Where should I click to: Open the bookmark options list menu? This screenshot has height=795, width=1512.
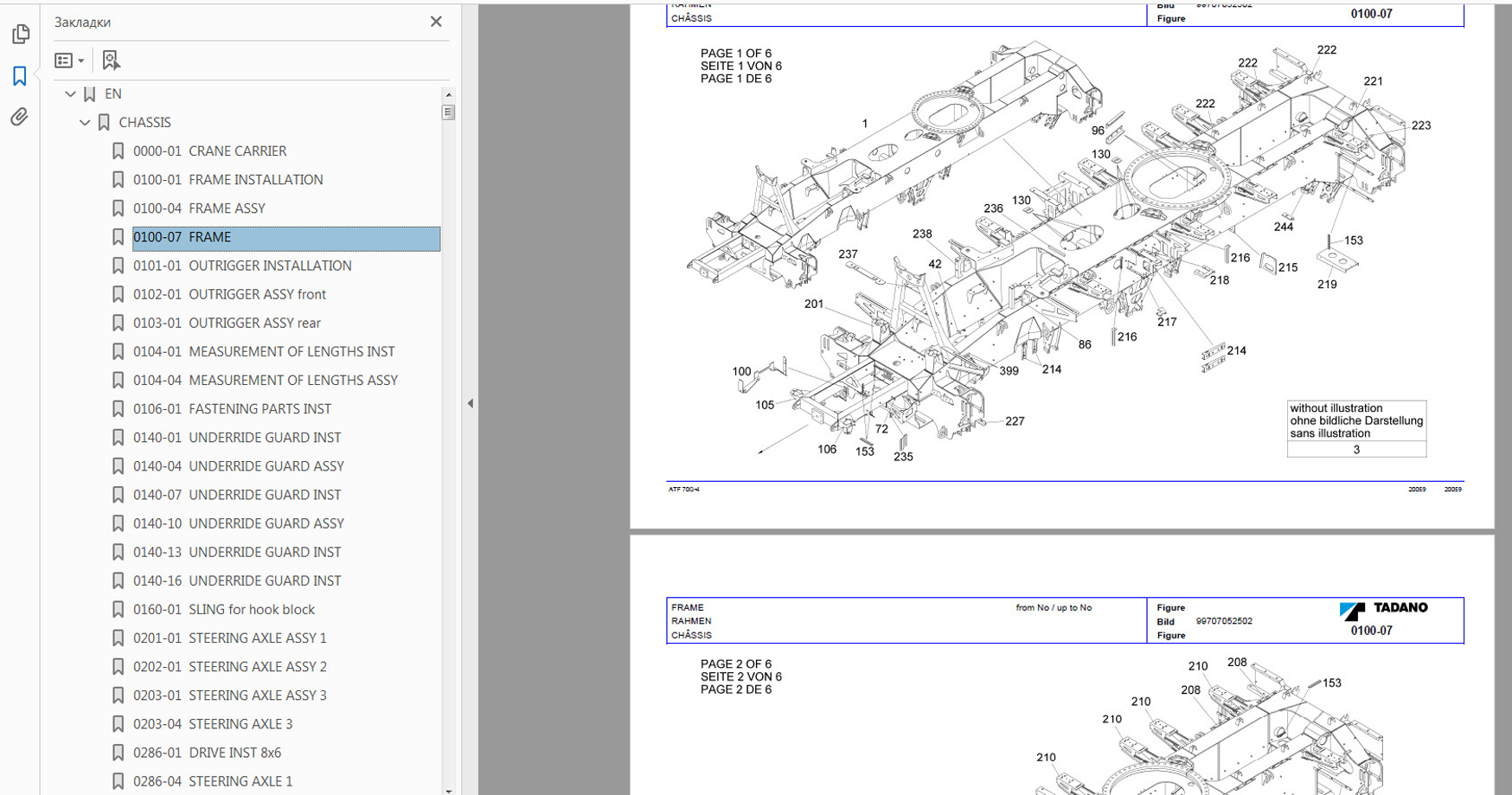[68, 60]
